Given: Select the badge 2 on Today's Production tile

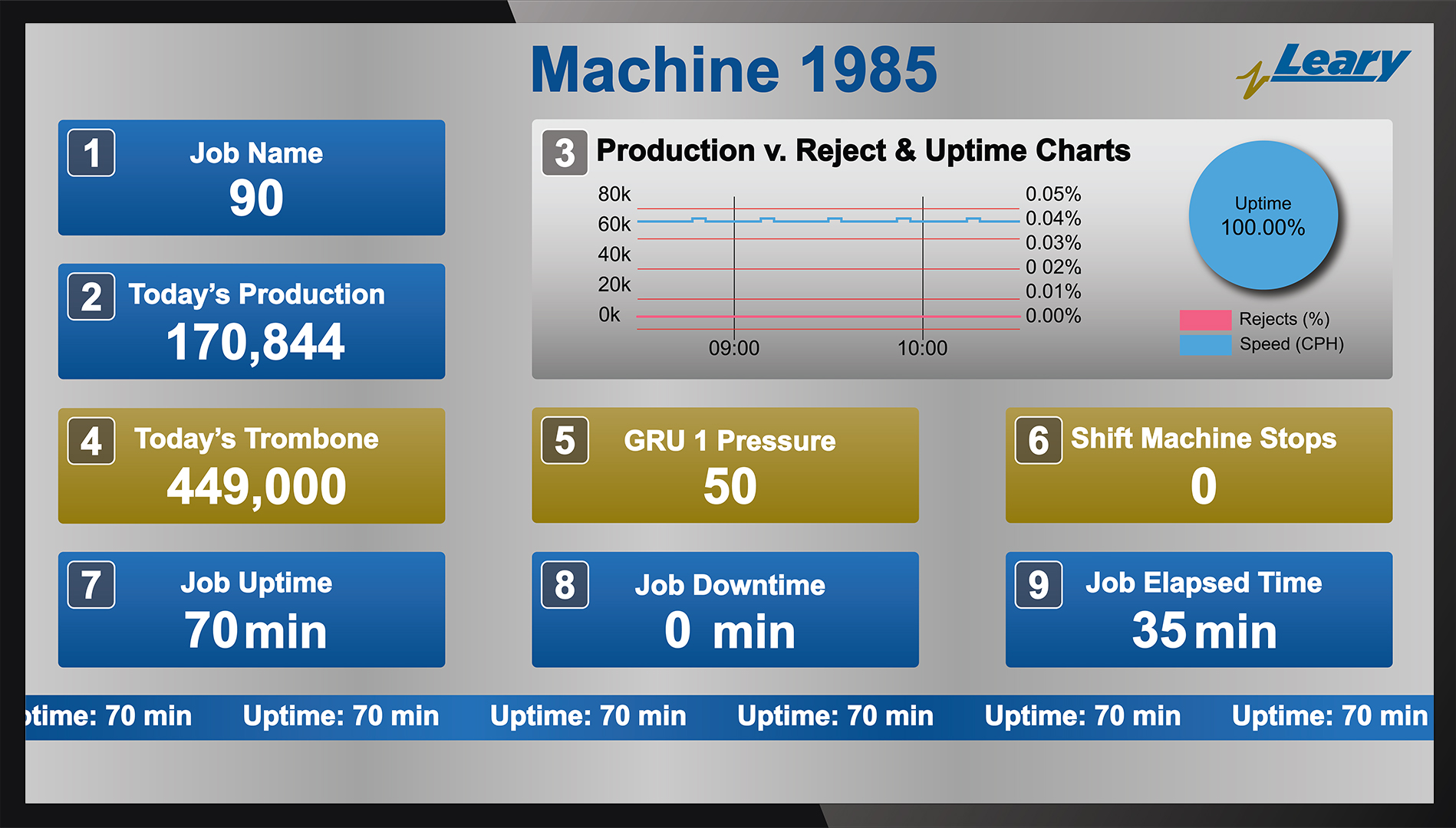Looking at the screenshot, I should click(91, 297).
